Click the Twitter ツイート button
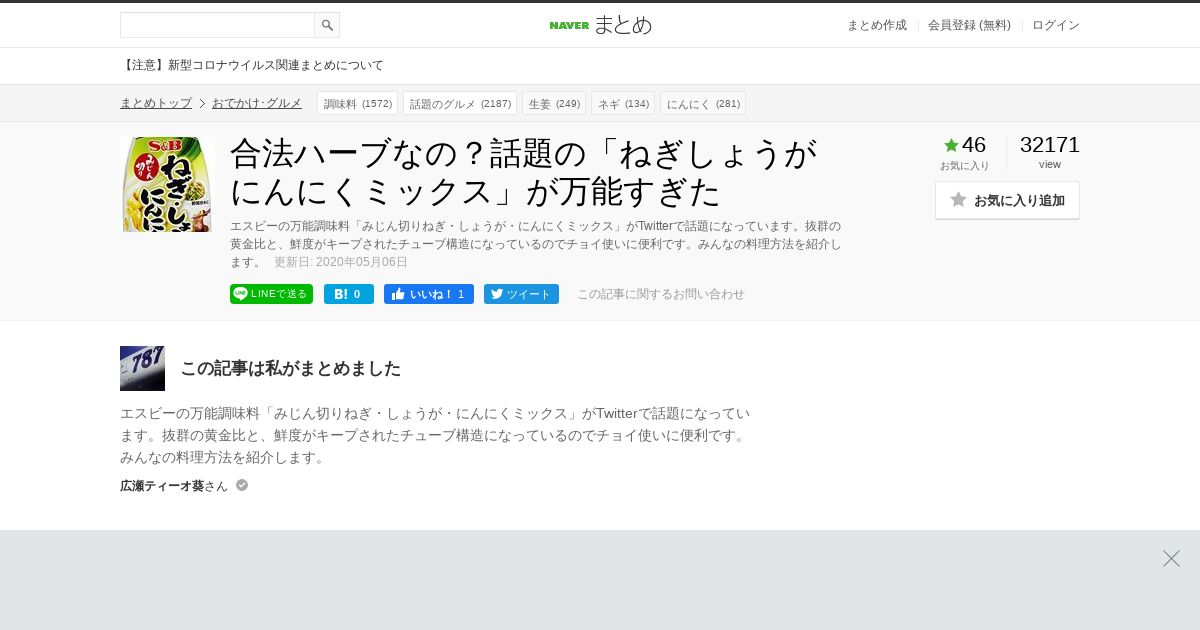Viewport: 1200px width, 630px height. coord(521,294)
